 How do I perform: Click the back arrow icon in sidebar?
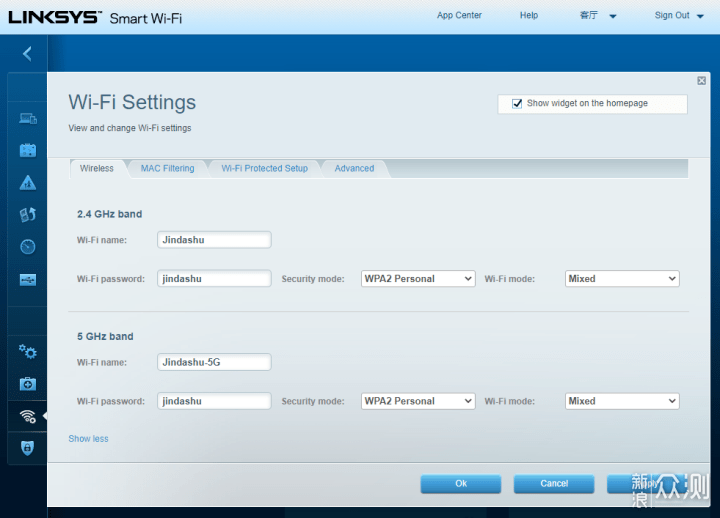coord(28,54)
